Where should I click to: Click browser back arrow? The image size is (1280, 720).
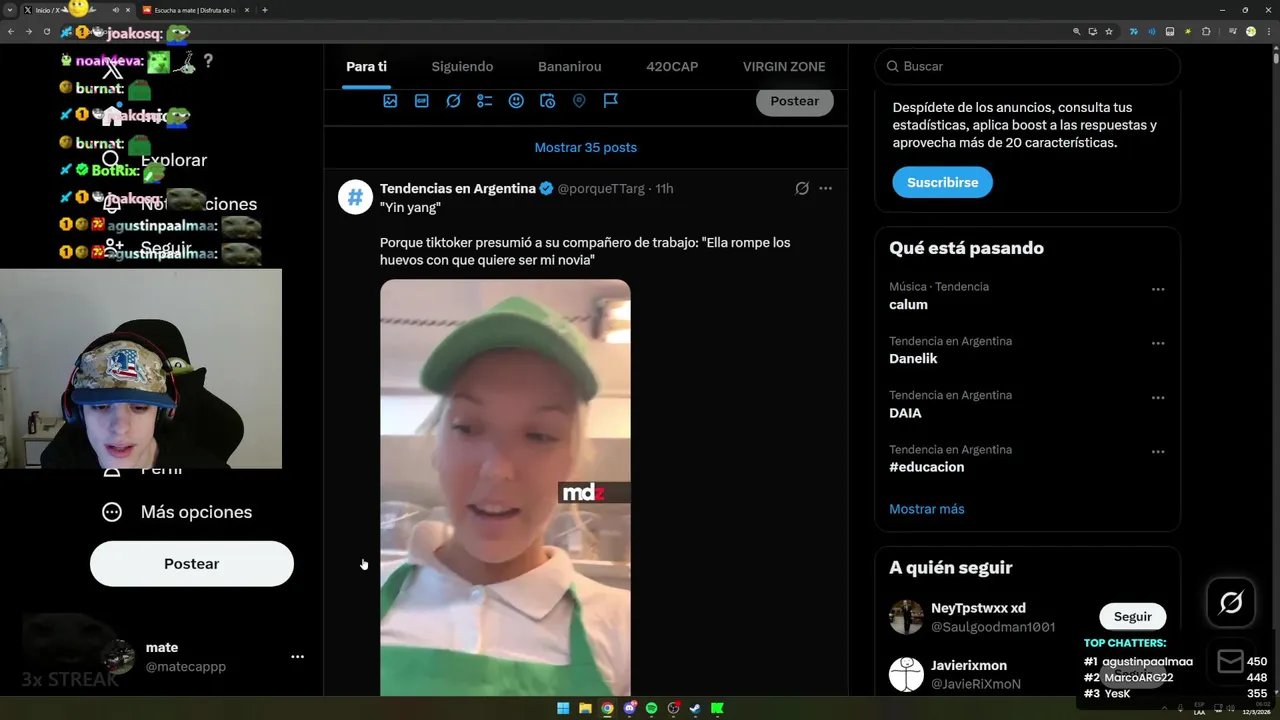tap(11, 32)
